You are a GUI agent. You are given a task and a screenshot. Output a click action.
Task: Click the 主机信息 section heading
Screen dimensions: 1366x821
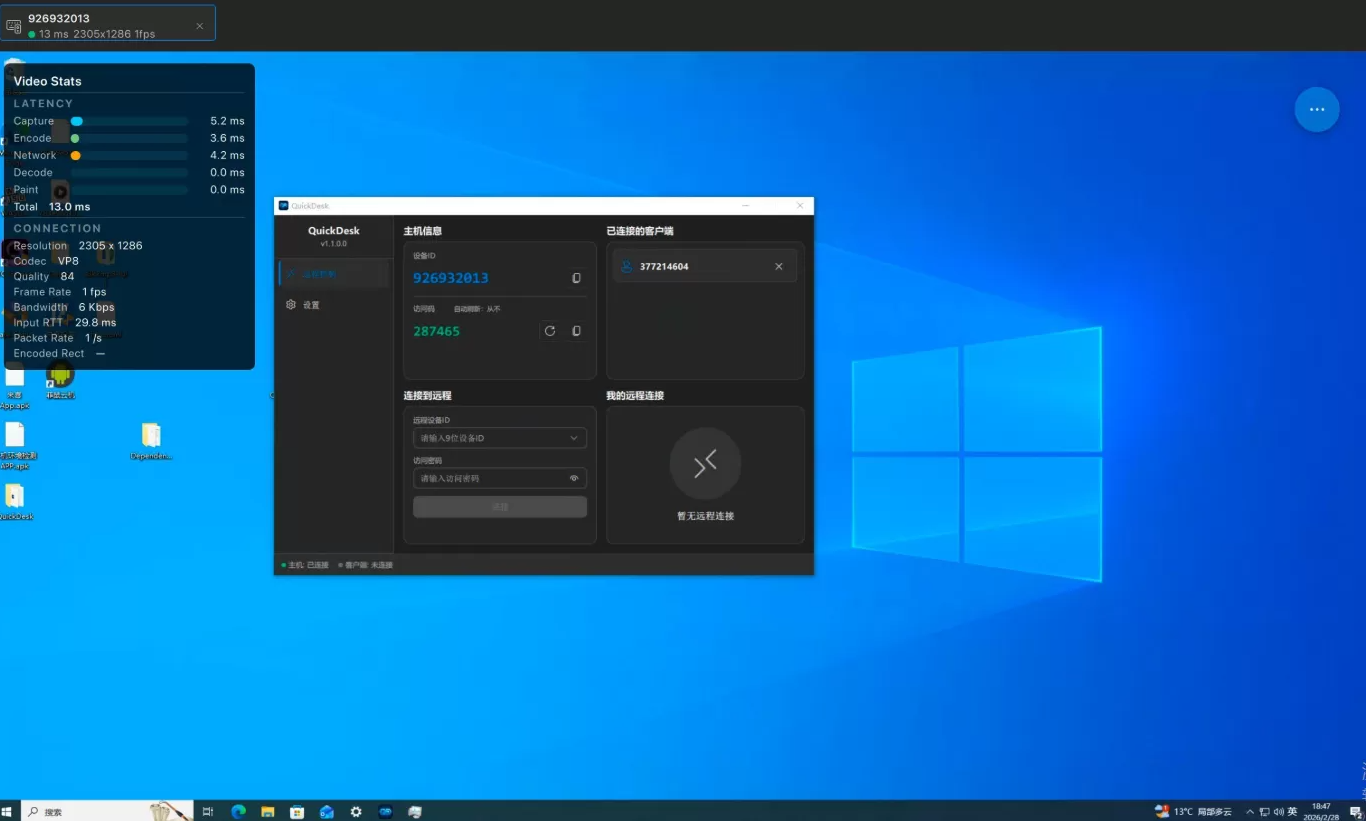(423, 231)
